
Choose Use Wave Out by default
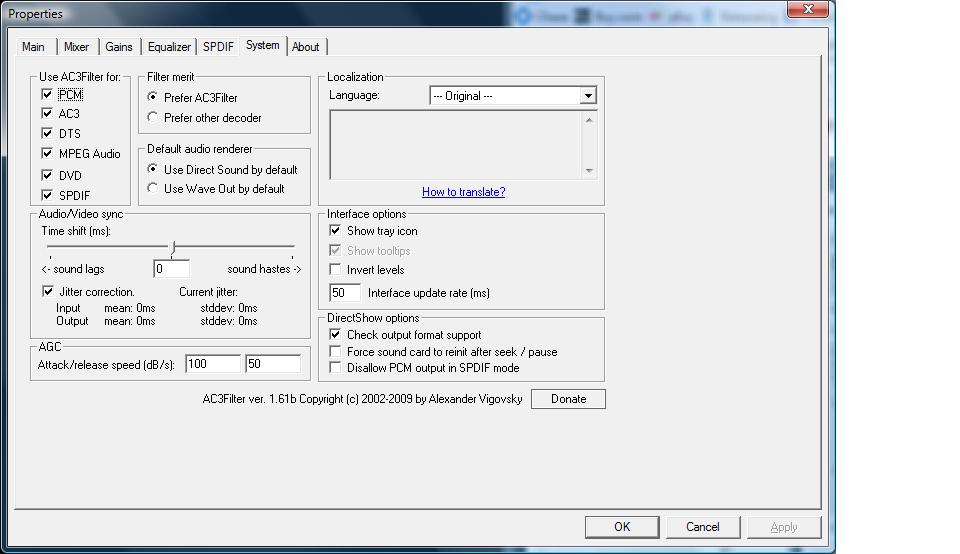(153, 189)
